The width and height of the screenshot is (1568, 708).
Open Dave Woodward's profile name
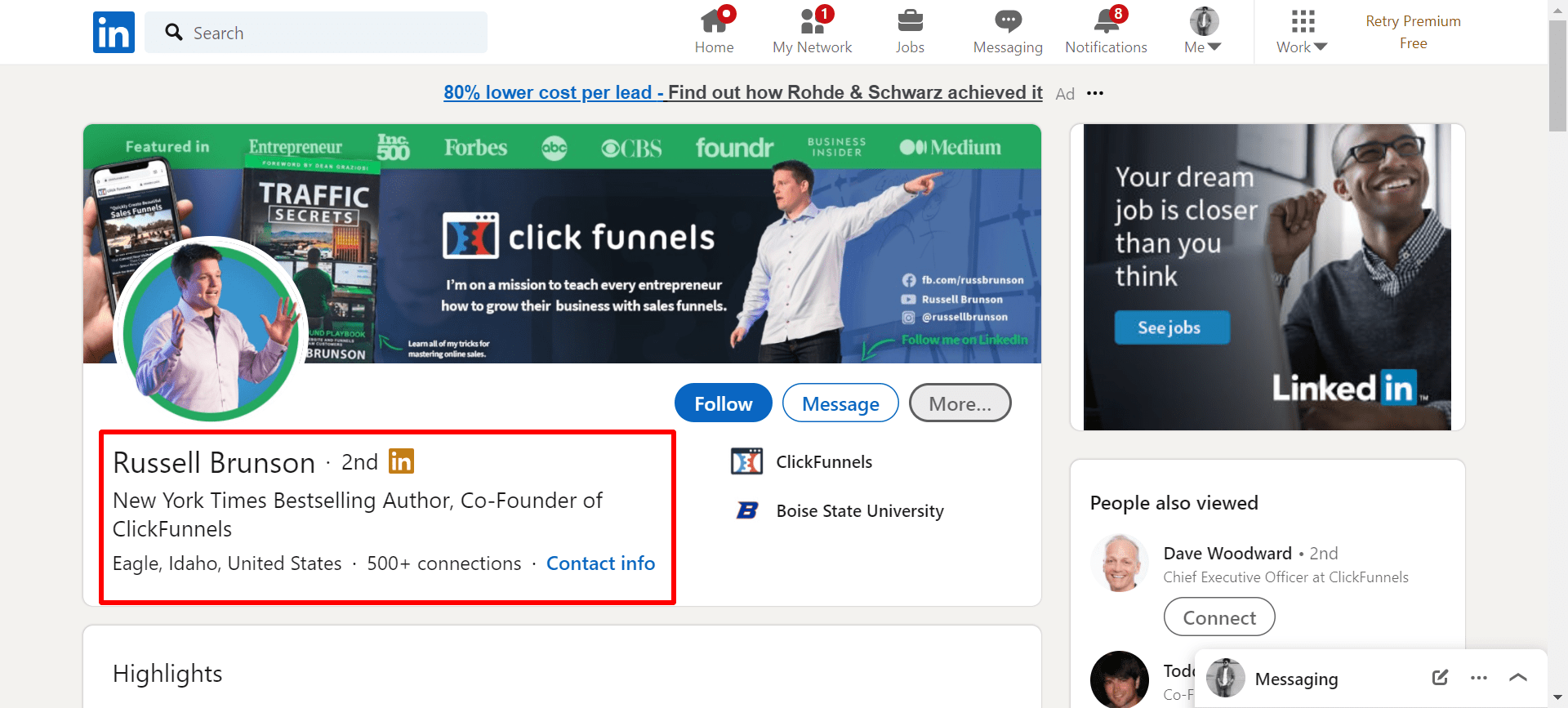click(1227, 553)
